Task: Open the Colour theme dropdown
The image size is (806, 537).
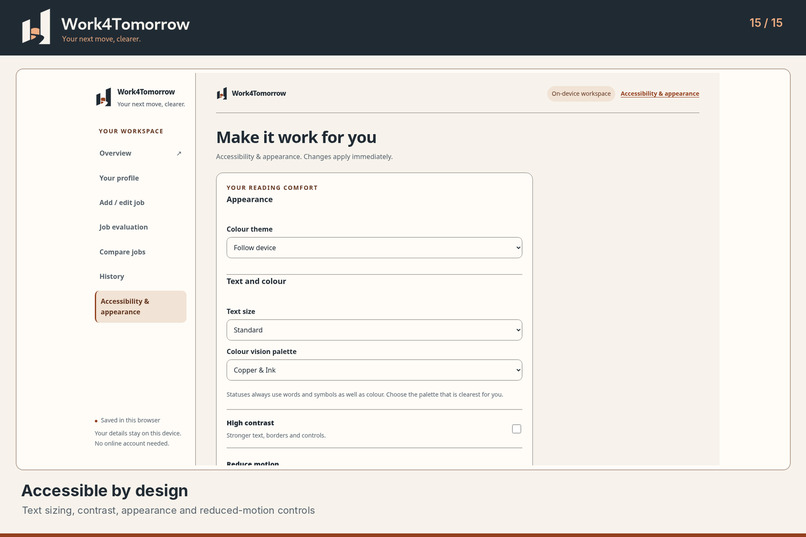Action: [374, 248]
